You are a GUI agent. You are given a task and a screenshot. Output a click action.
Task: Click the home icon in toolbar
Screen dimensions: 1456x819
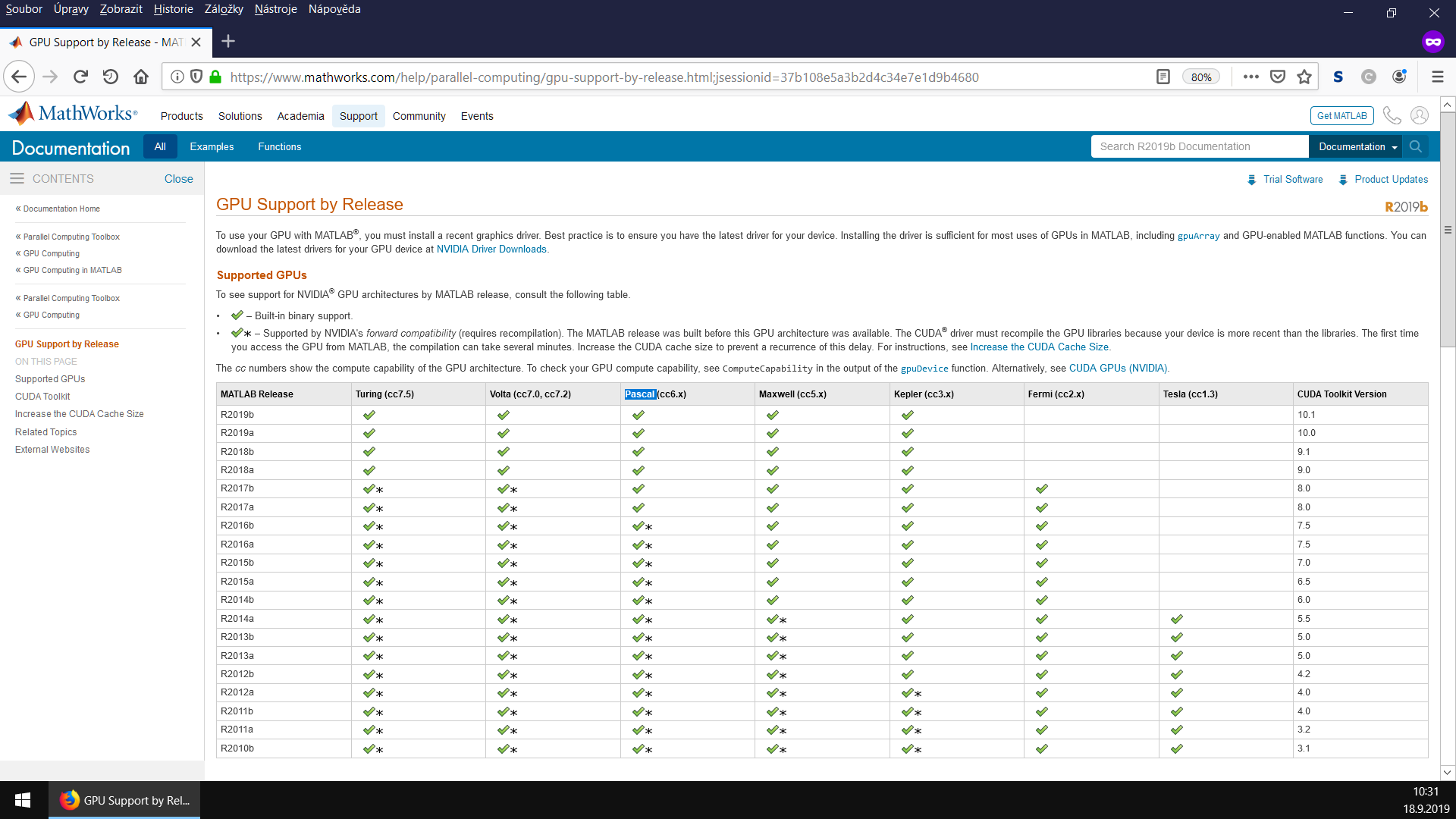click(141, 77)
